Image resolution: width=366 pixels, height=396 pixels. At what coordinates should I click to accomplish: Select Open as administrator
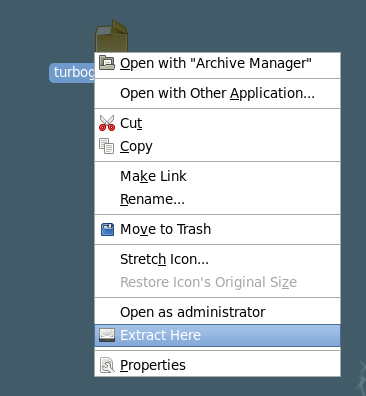pyautogui.click(x=217, y=312)
